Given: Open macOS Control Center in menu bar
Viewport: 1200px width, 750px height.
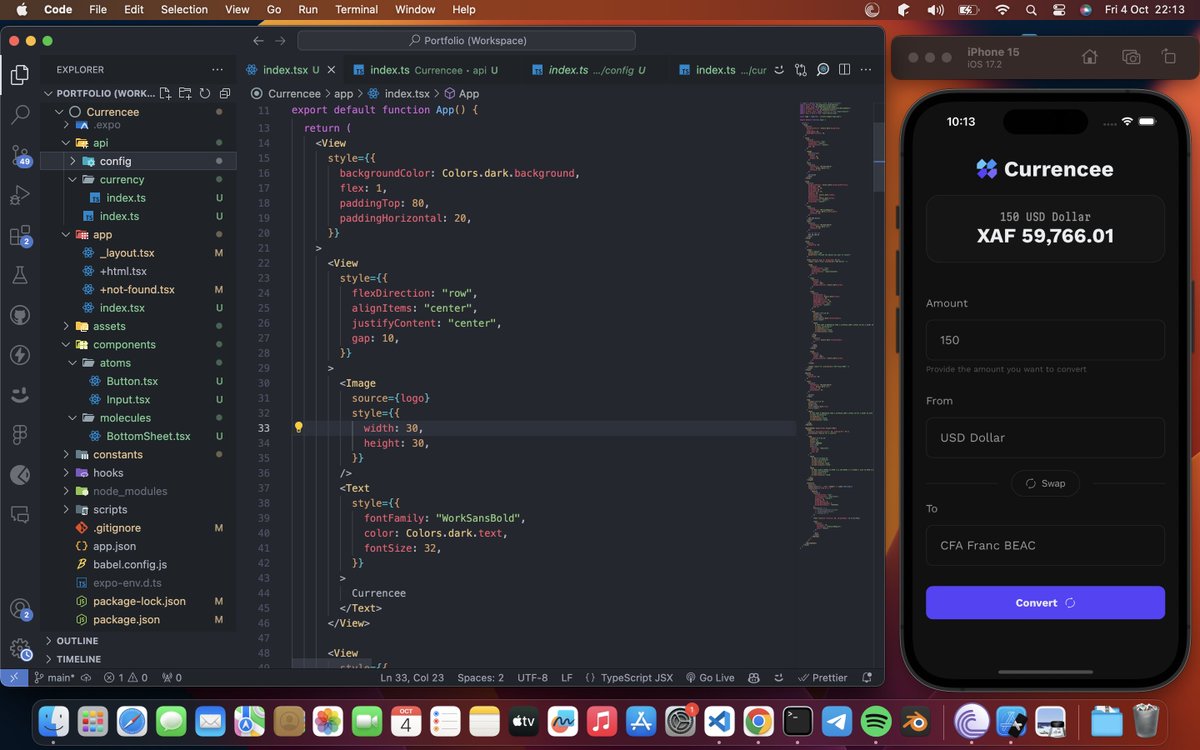Looking at the screenshot, I should click(x=1059, y=10).
